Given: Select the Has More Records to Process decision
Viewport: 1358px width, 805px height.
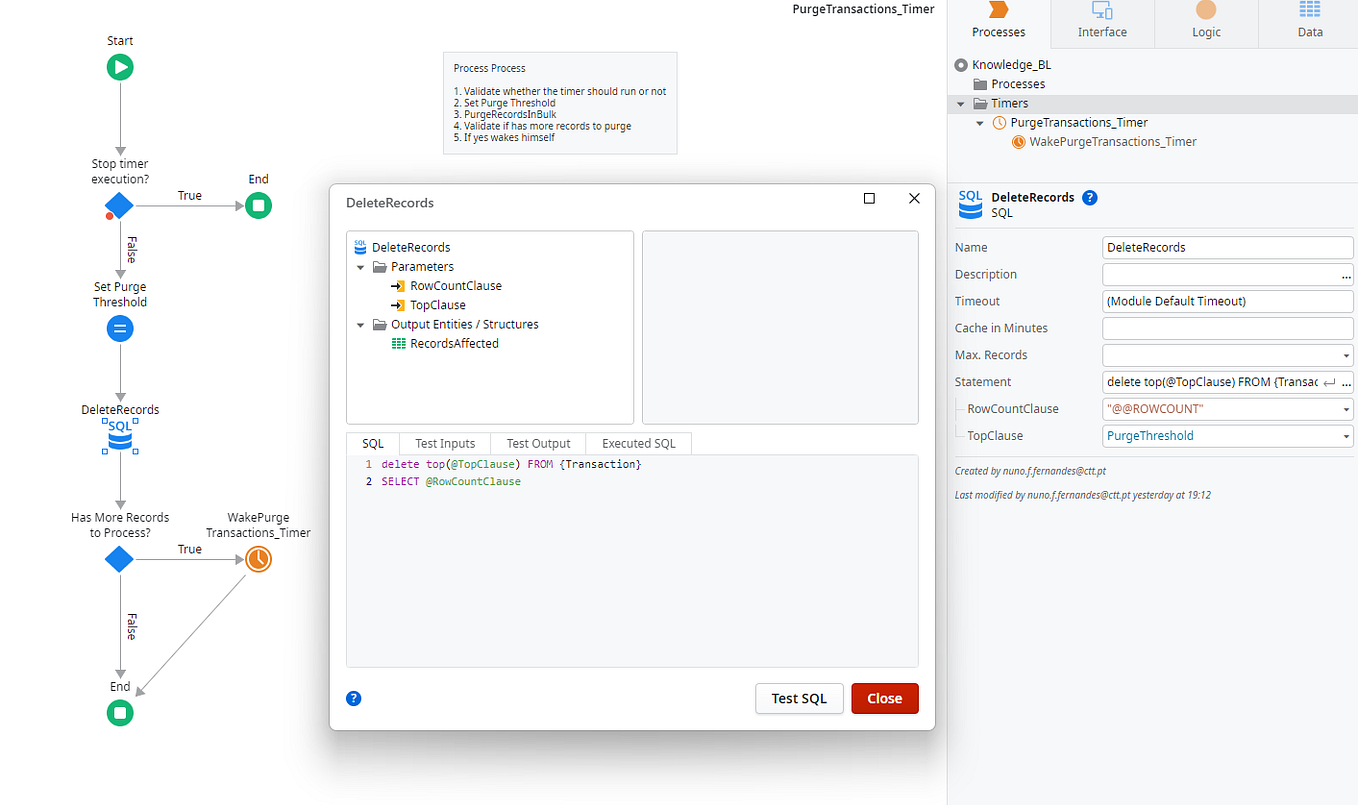Looking at the screenshot, I should [119, 560].
